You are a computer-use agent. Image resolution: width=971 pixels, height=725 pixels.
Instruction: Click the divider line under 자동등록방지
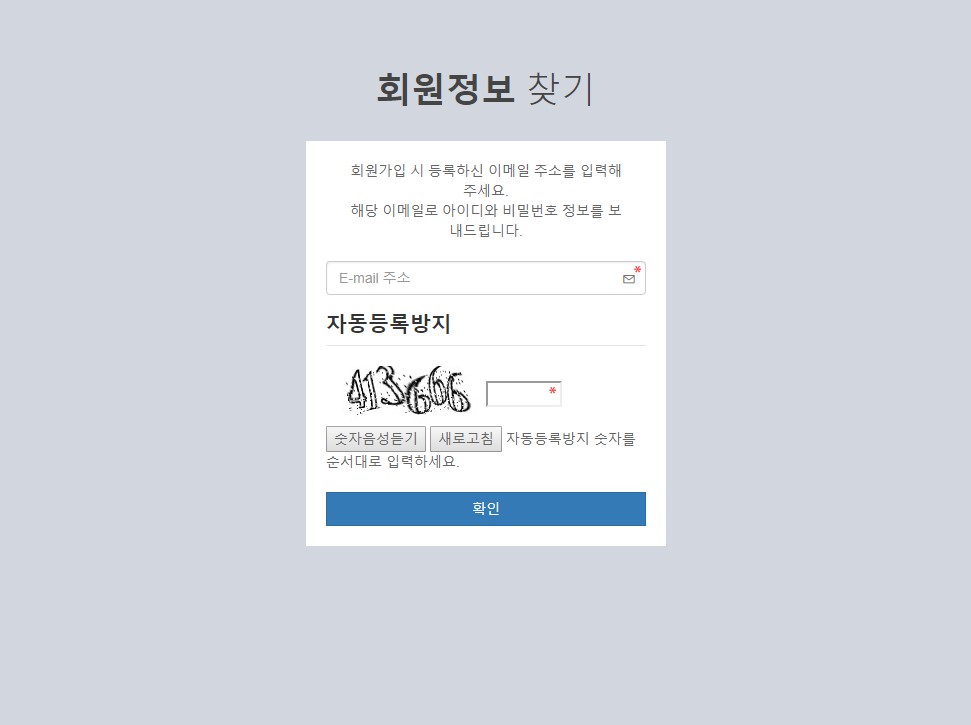click(486, 345)
